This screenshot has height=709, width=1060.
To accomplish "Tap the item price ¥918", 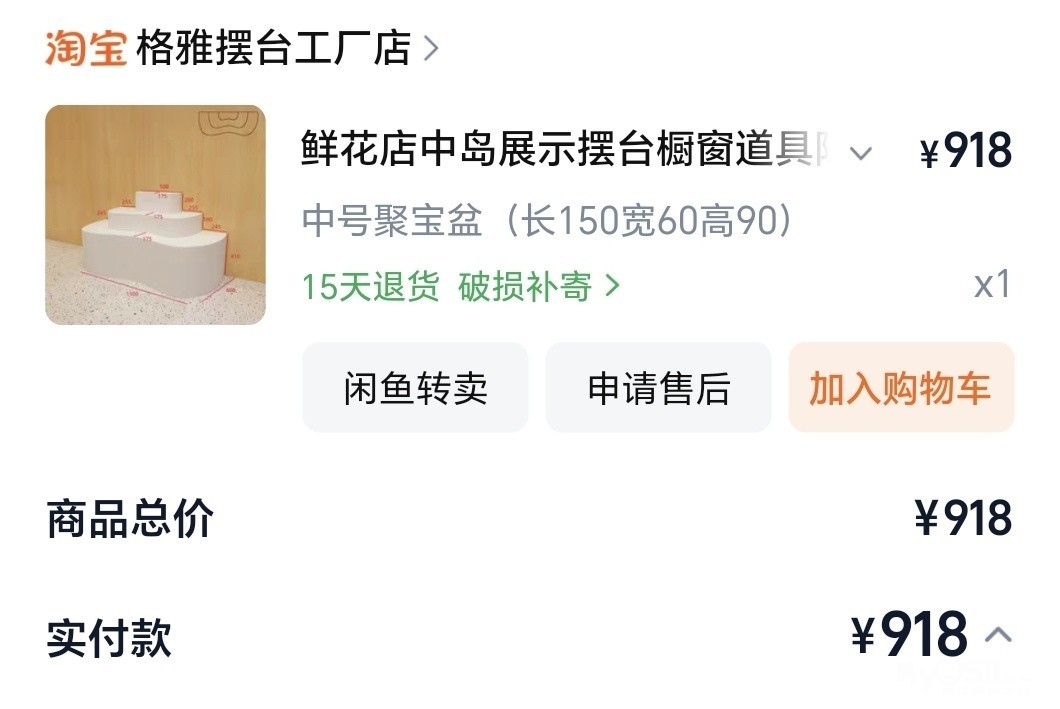I will (x=966, y=151).
